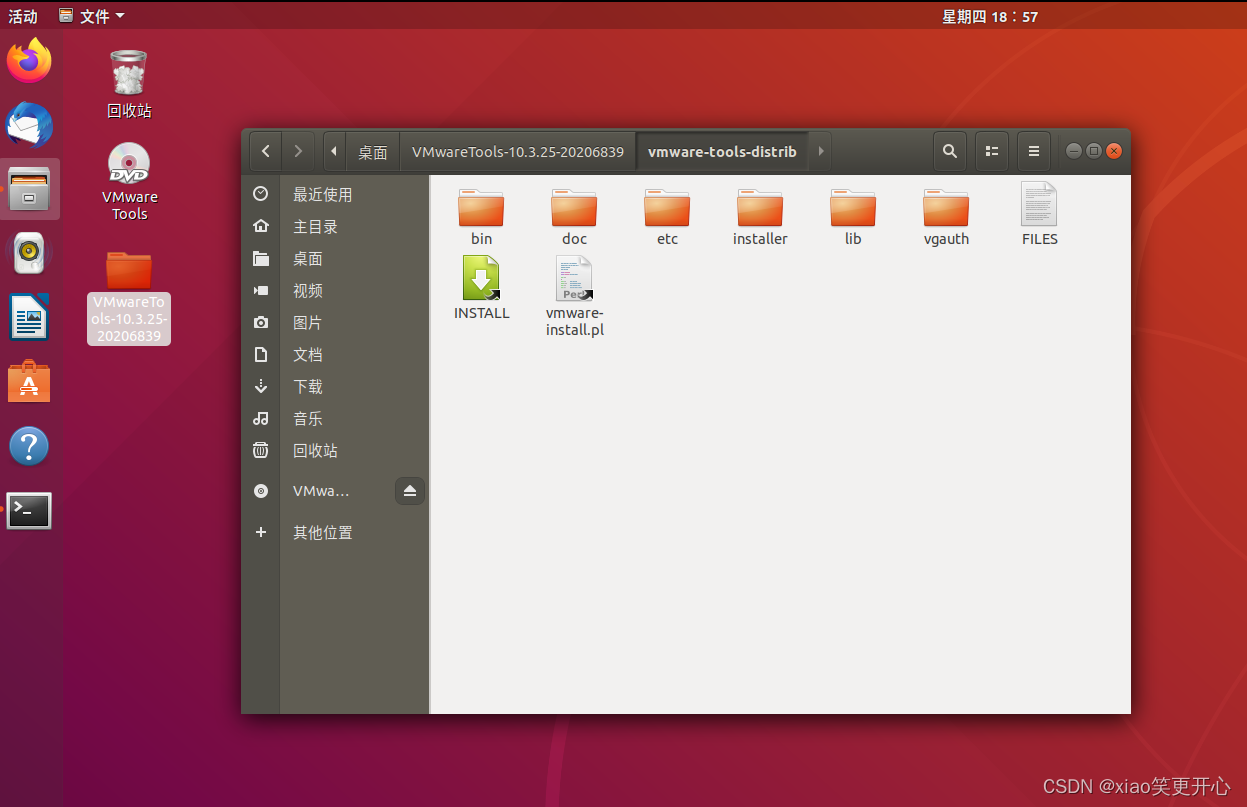Select the doc folder
The width and height of the screenshot is (1247, 807).
coord(574,217)
